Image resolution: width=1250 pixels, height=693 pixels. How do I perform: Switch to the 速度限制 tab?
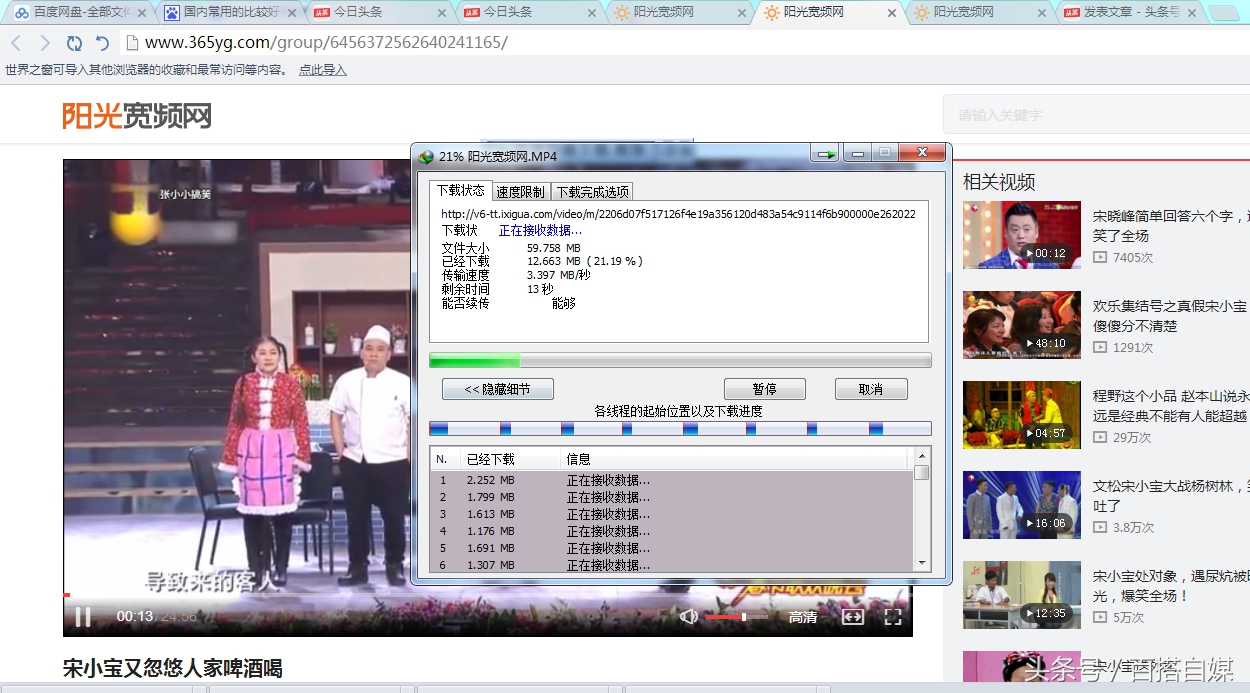click(520, 192)
